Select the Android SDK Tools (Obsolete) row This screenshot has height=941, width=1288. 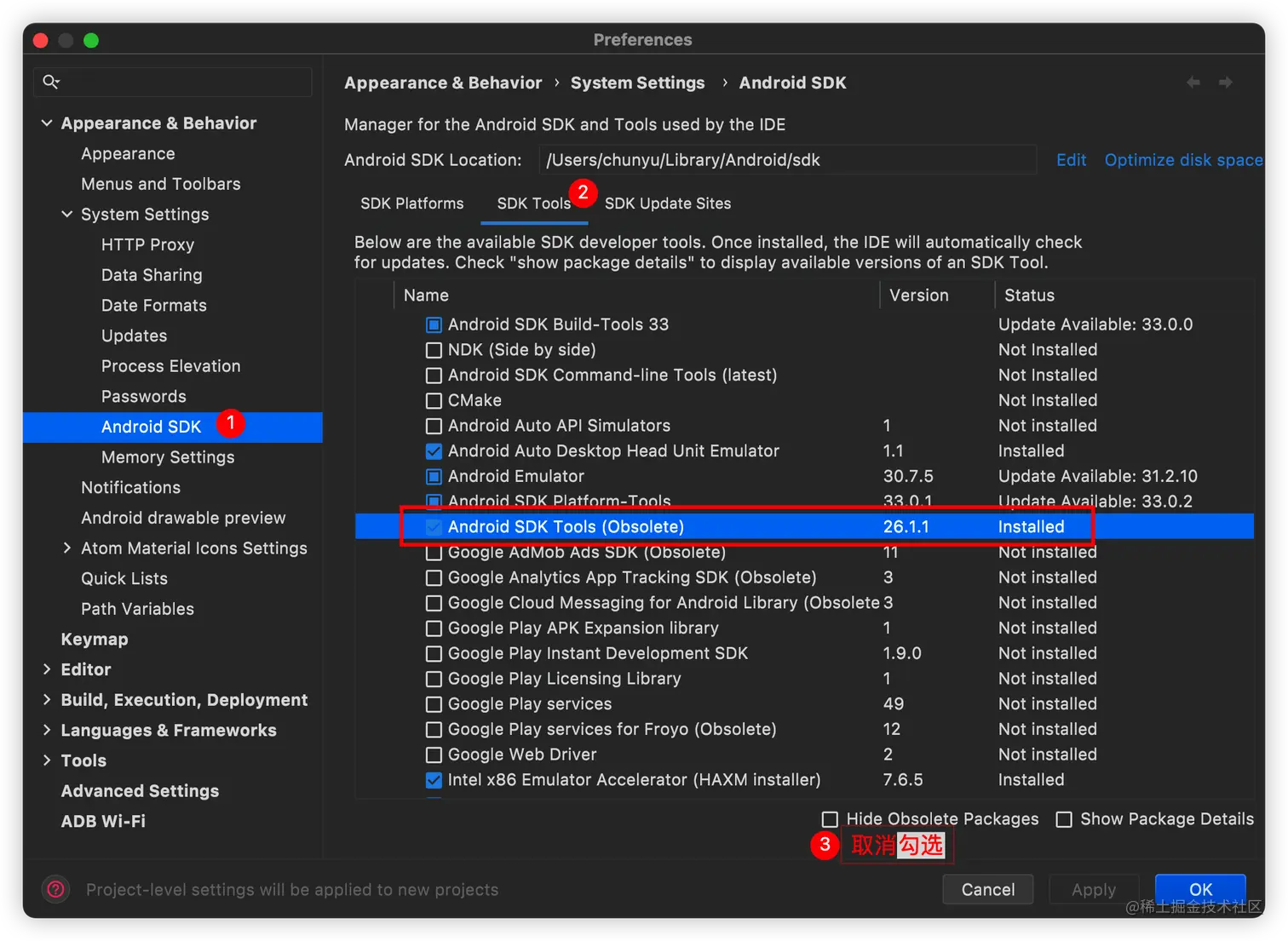tap(804, 527)
